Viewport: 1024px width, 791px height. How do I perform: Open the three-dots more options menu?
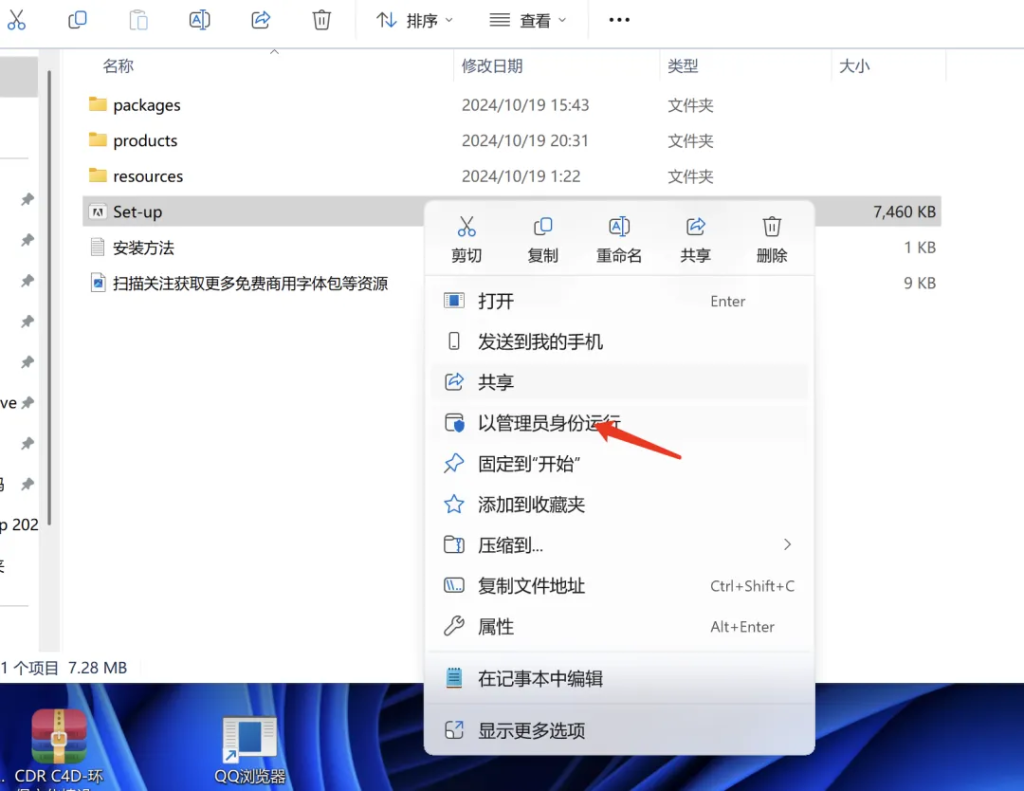[619, 20]
